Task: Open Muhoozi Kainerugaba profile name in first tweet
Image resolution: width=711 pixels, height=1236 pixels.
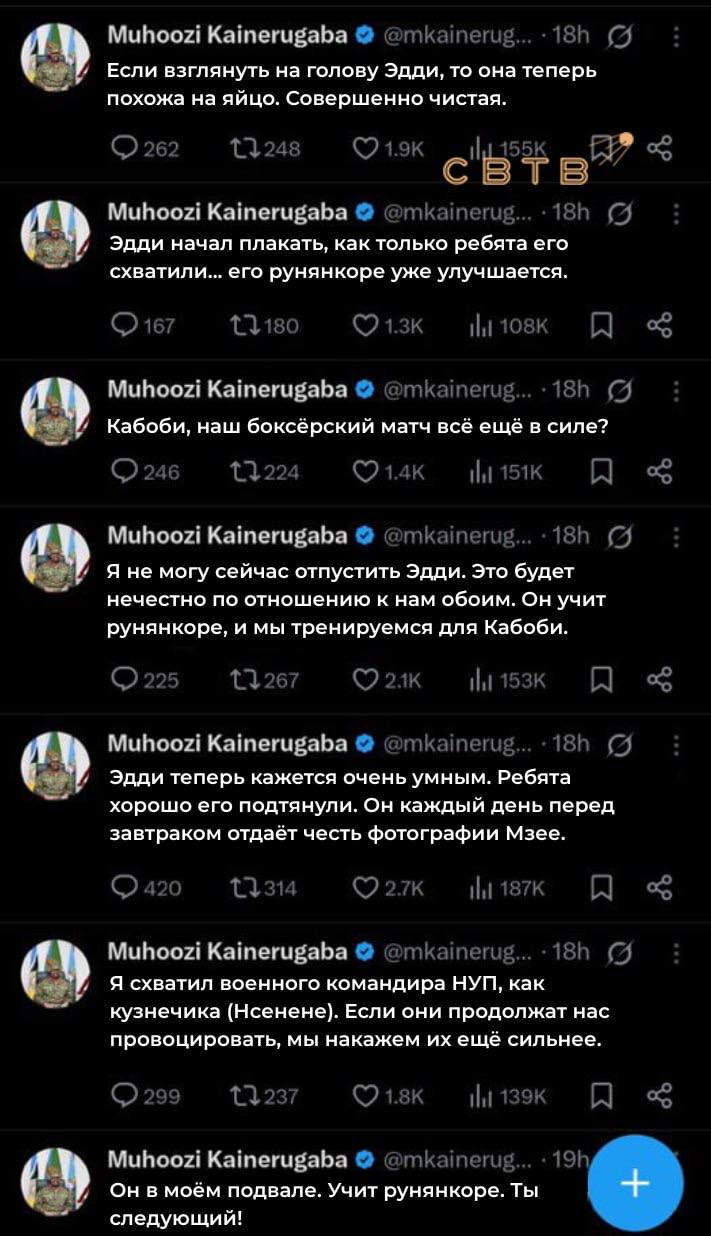Action: (x=227, y=37)
